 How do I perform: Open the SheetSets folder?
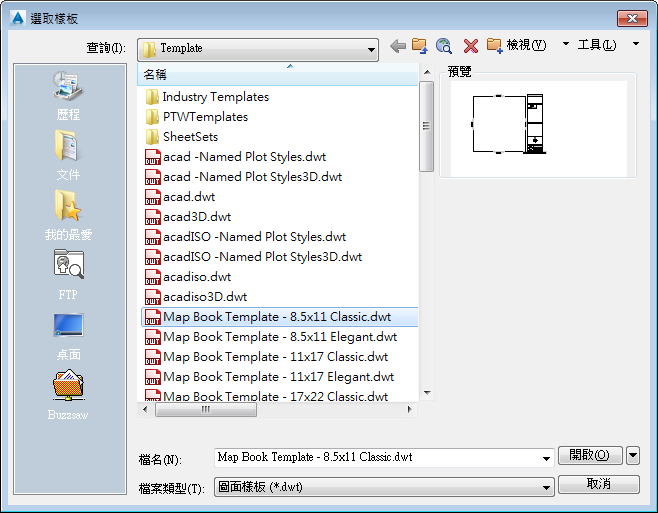click(x=182, y=137)
